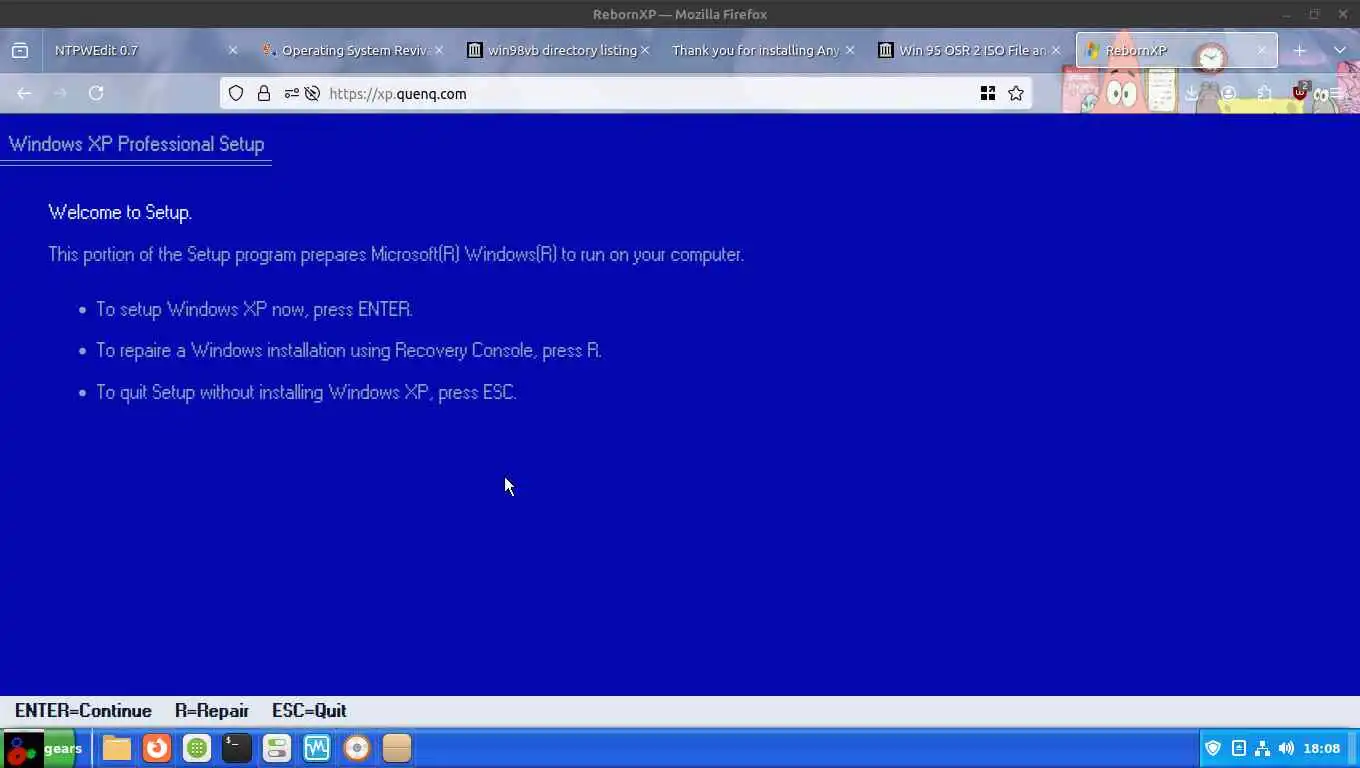Open the green app grid launcher icon
1360x768 pixels.
[197, 748]
